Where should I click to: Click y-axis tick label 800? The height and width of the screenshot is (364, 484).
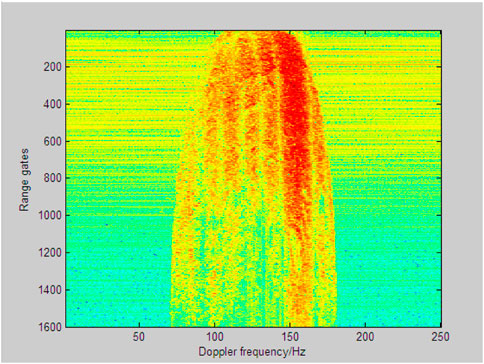point(53,178)
